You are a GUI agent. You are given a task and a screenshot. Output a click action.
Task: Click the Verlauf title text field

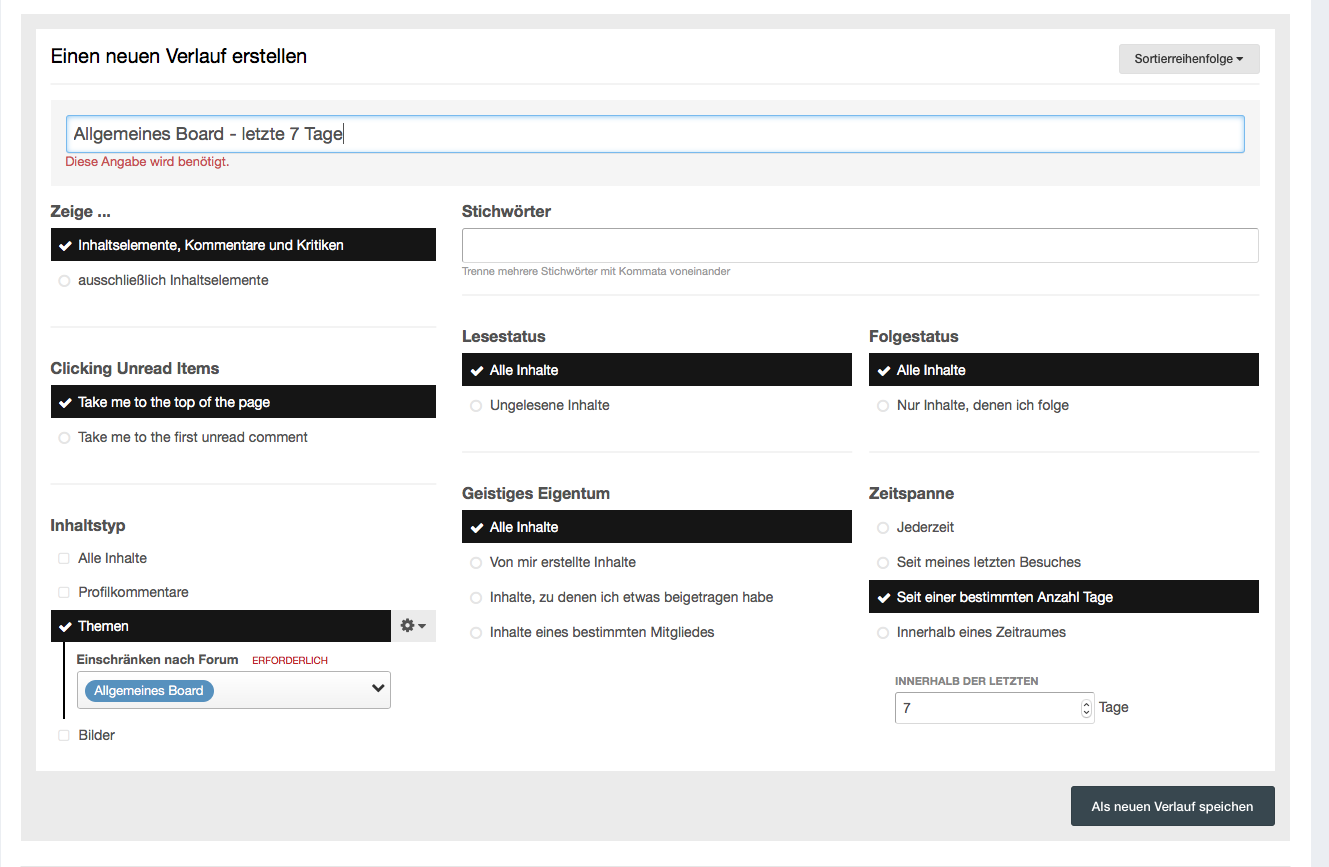[655, 134]
